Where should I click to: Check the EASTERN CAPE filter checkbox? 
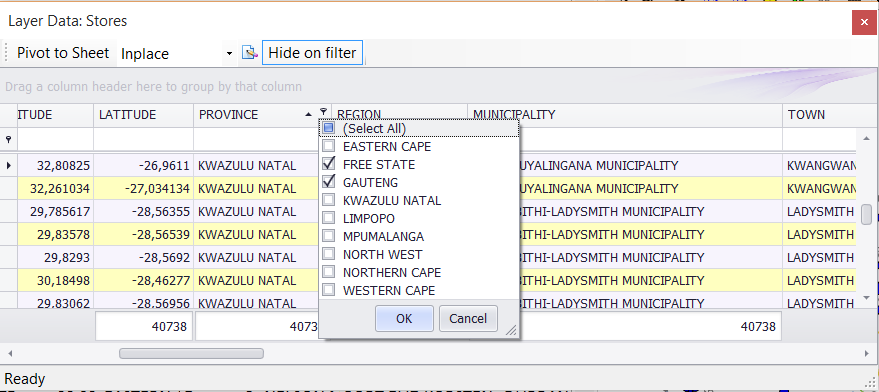pos(329,146)
